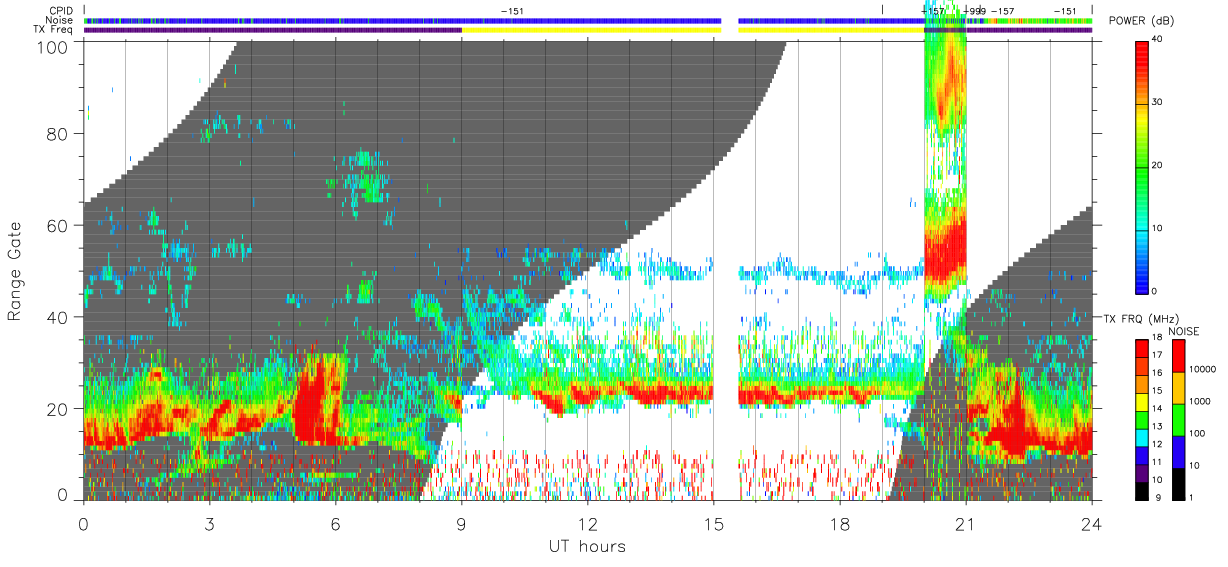Click the 'UT hours' x-axis title

tap(586, 547)
